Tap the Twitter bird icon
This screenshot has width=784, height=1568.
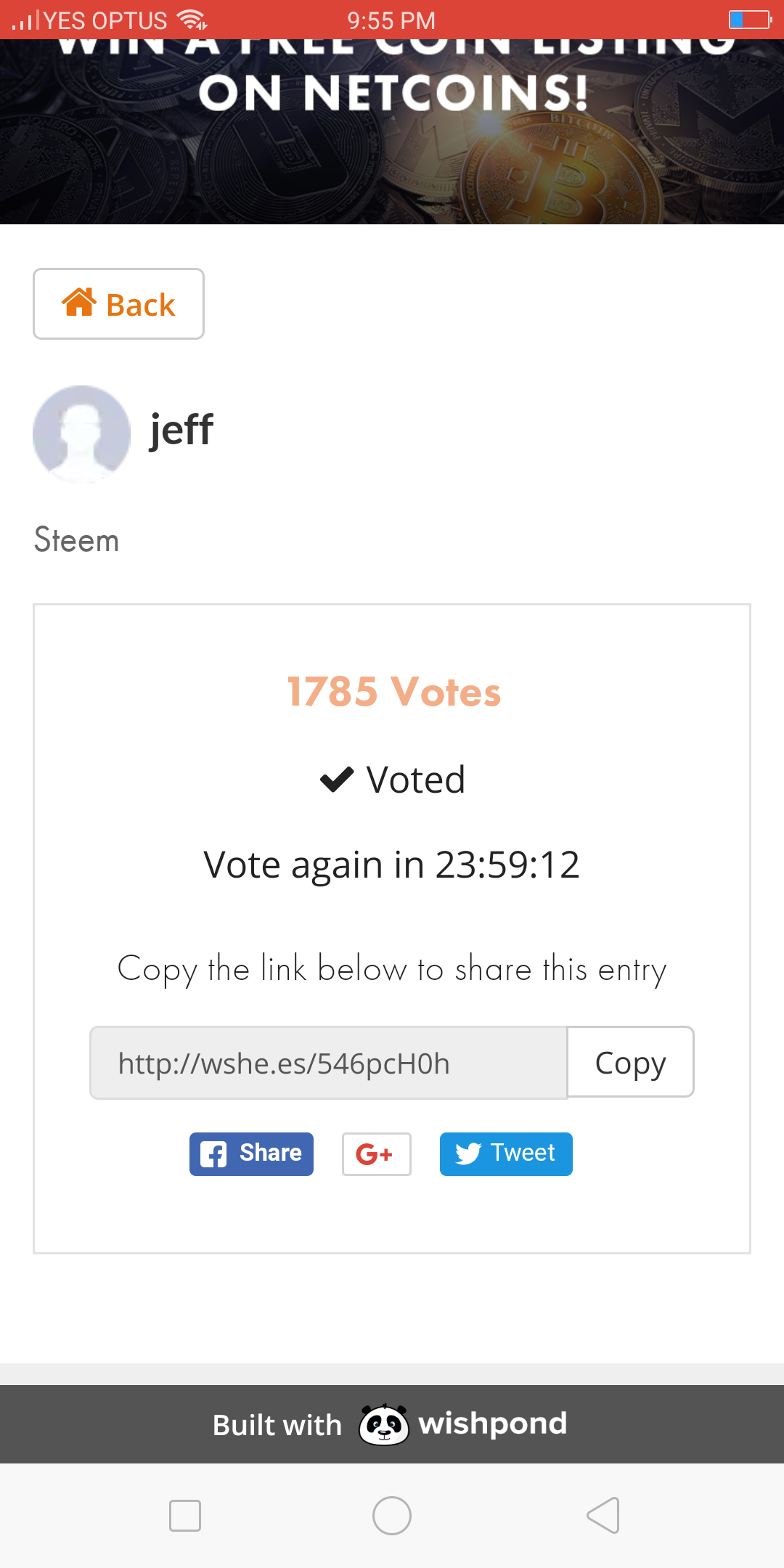pos(468,1153)
